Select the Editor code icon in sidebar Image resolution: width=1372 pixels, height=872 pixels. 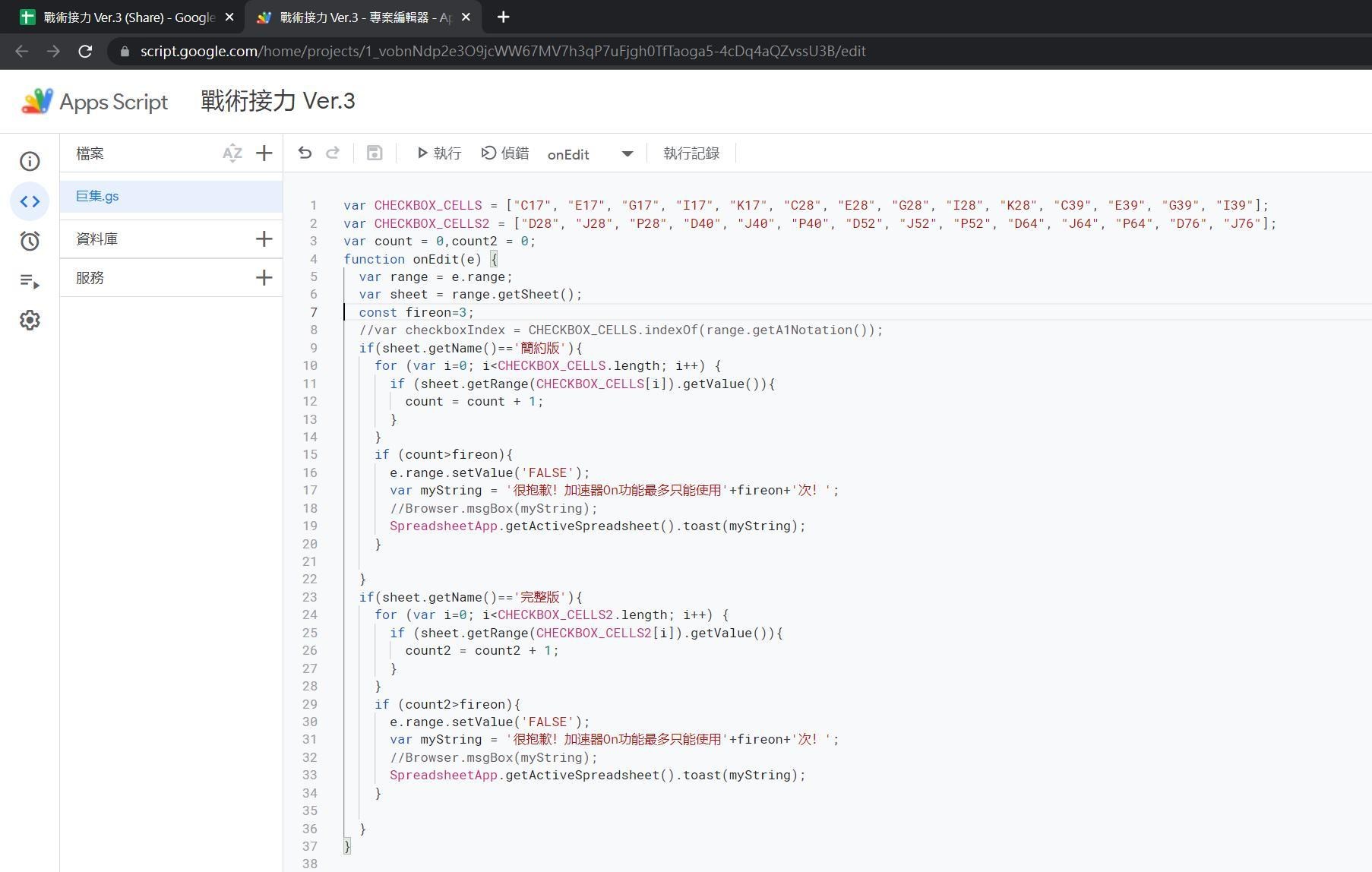(30, 201)
